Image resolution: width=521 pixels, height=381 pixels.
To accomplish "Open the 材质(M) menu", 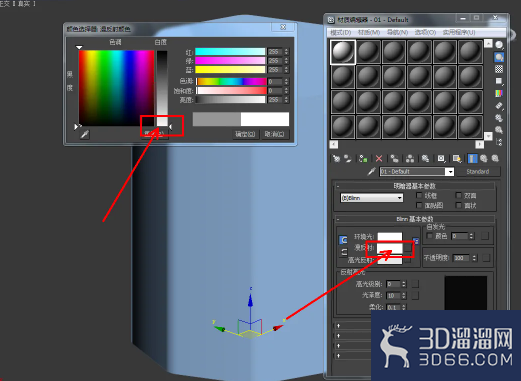I will tap(369, 32).
